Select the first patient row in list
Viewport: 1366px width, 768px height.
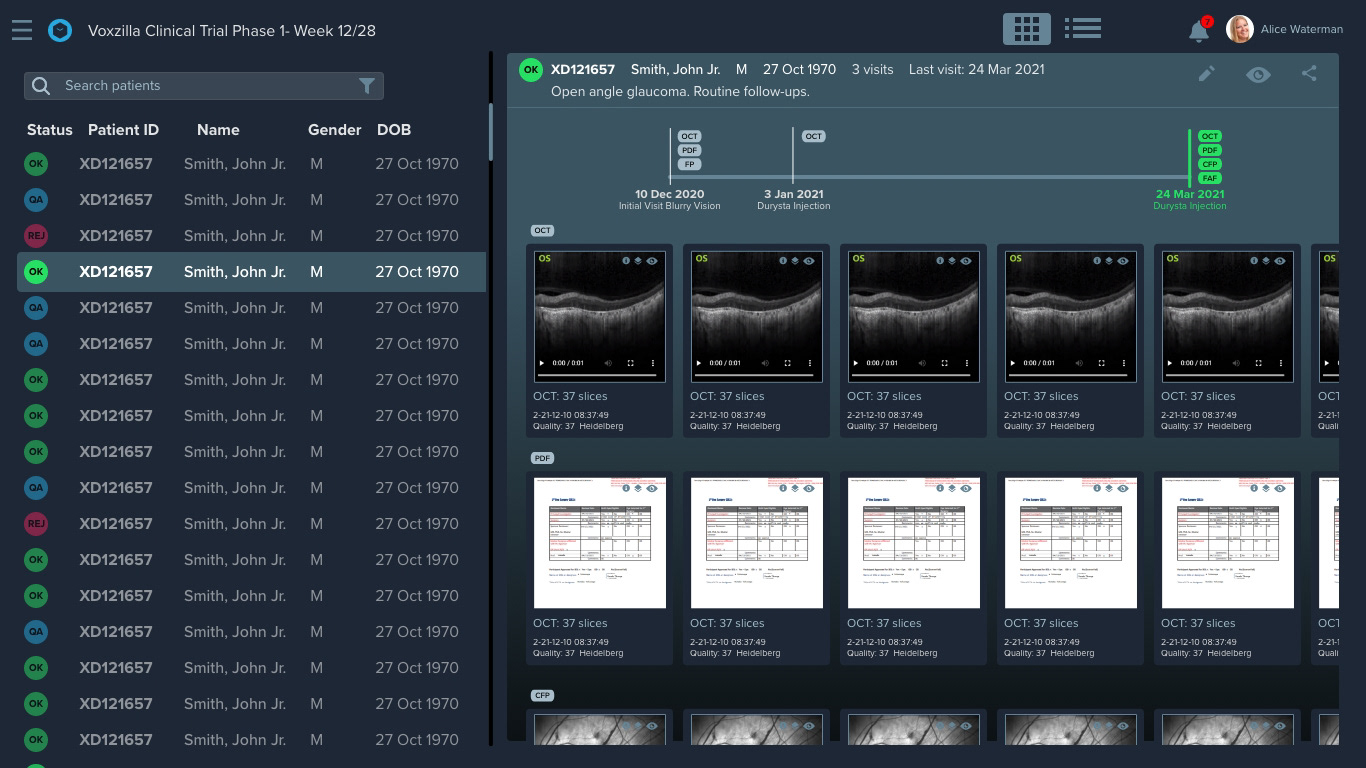(252, 164)
